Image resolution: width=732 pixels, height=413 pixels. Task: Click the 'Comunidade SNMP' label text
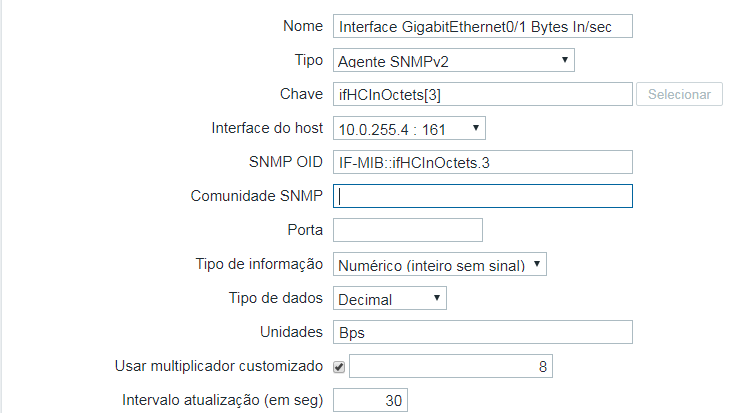click(x=257, y=196)
